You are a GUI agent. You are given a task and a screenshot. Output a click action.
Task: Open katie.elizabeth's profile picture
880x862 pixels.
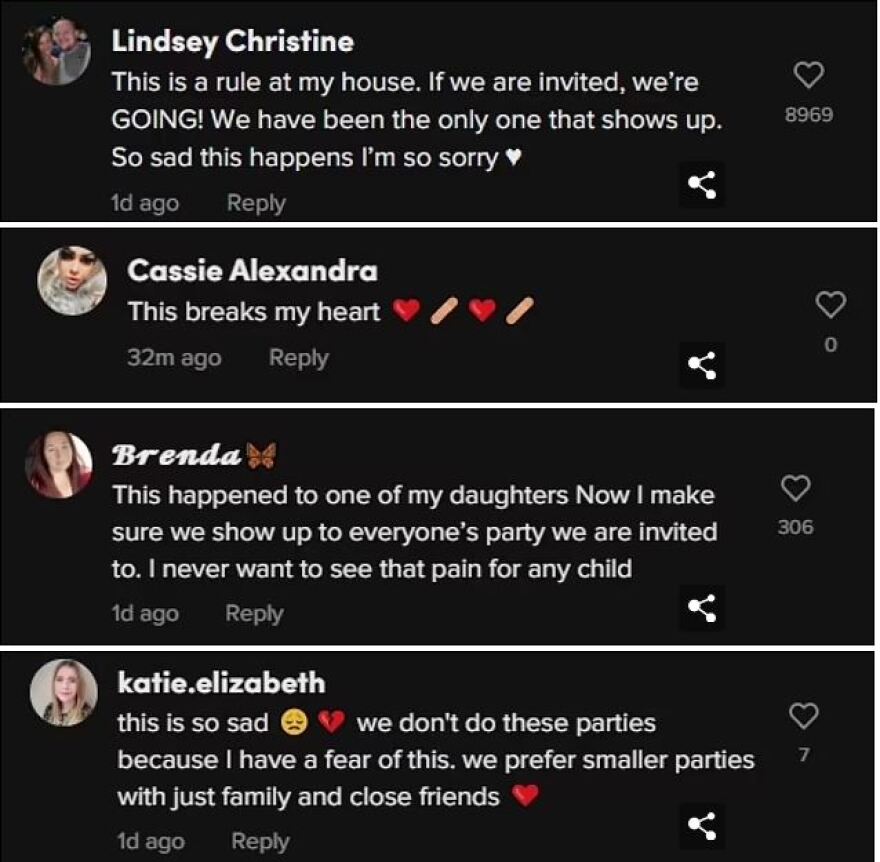(64, 693)
